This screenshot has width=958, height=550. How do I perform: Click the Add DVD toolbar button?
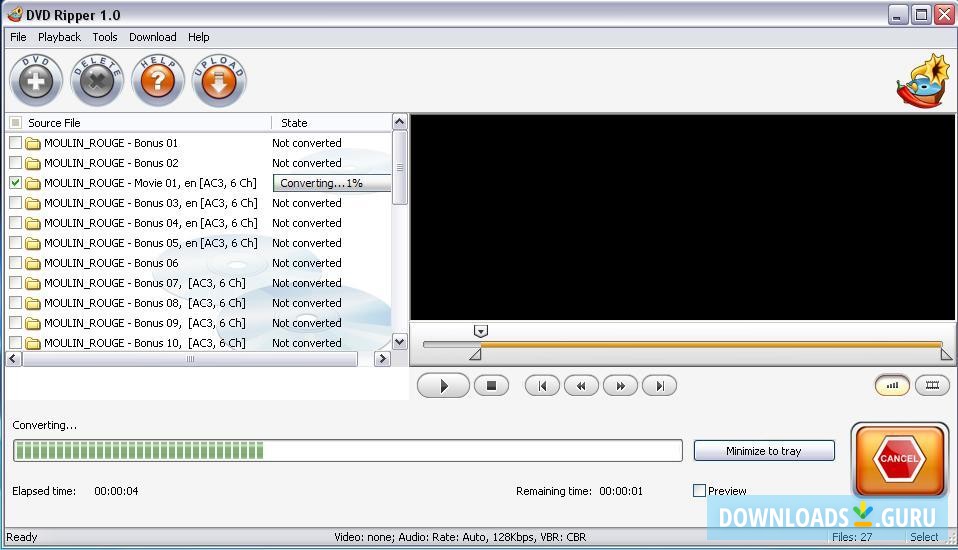click(x=36, y=81)
